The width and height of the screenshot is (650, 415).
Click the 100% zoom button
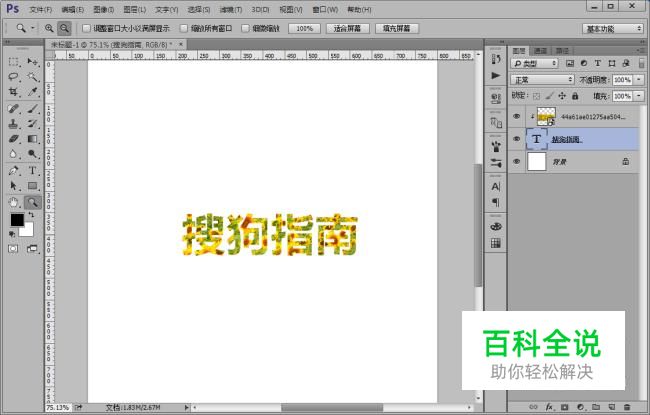pos(305,29)
